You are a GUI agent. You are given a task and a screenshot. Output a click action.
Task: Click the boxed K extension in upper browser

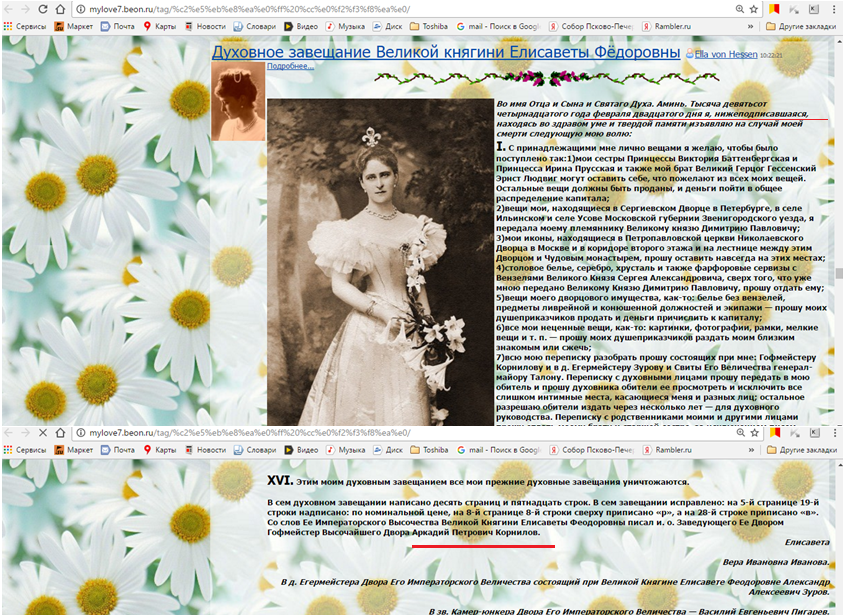tap(814, 9)
